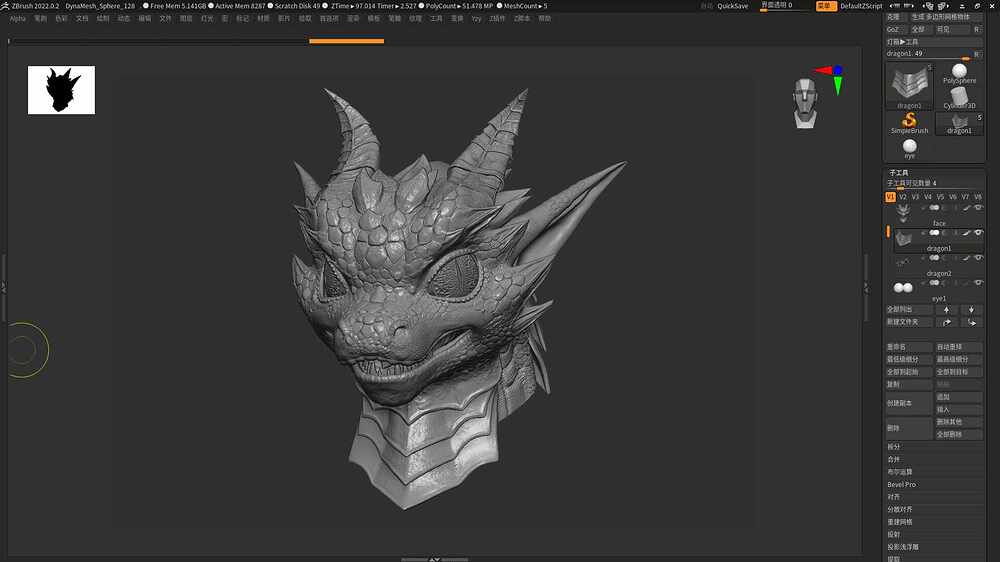Image resolution: width=1000 pixels, height=562 pixels.
Task: Select the dragon2 subtool thumbnail
Action: (903, 262)
